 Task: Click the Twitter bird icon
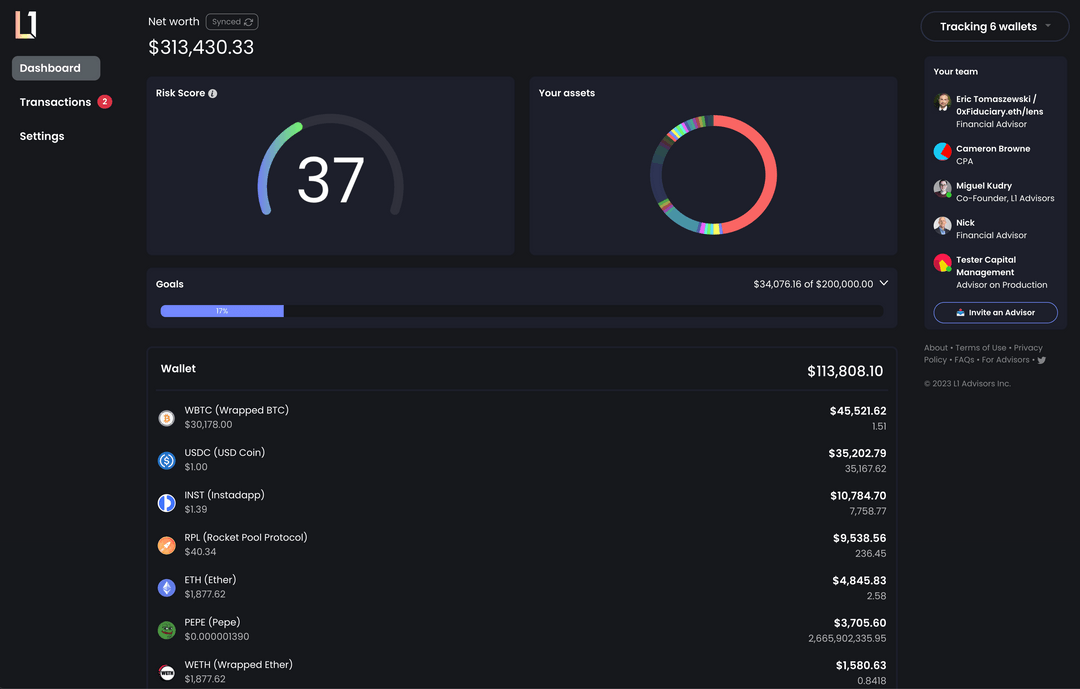click(x=1041, y=360)
